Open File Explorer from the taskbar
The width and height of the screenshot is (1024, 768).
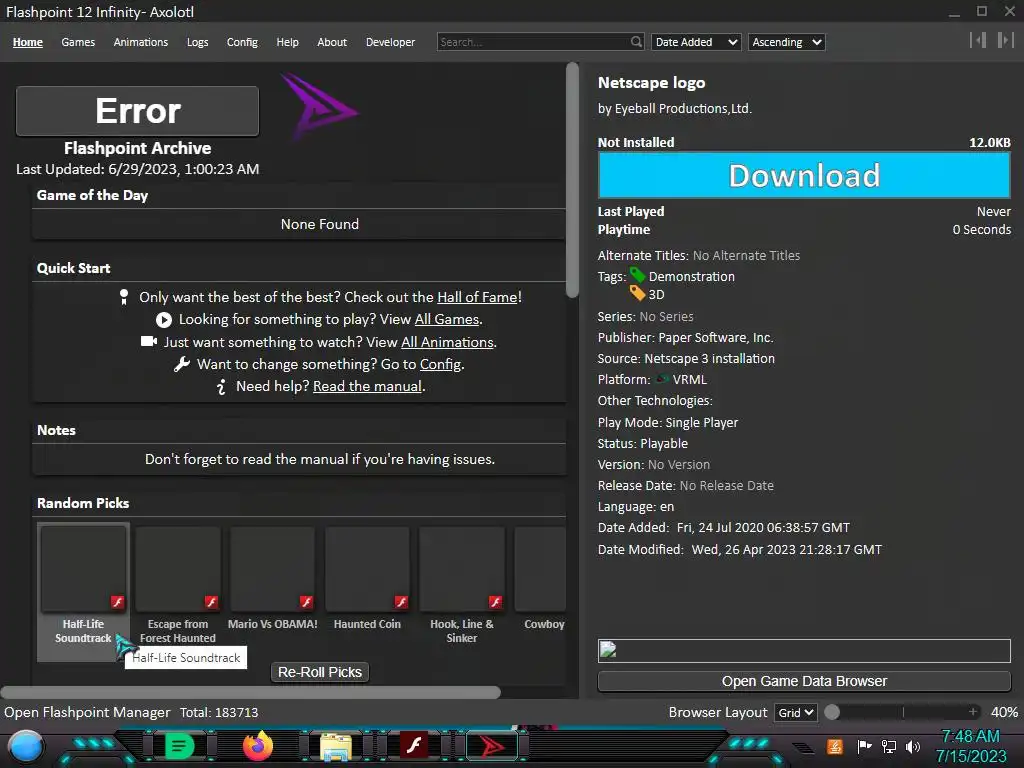(336, 746)
